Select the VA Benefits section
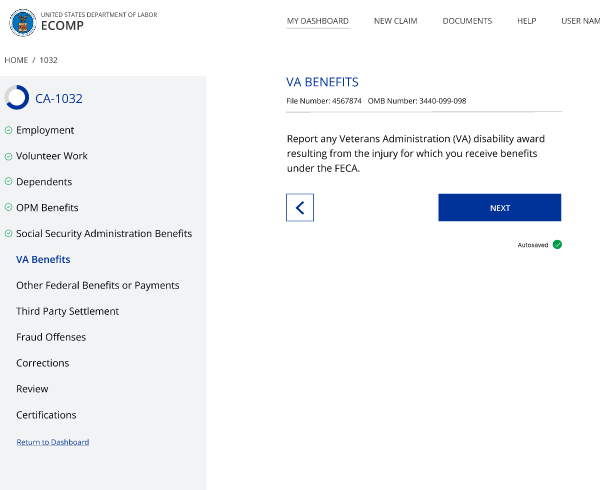 43,259
